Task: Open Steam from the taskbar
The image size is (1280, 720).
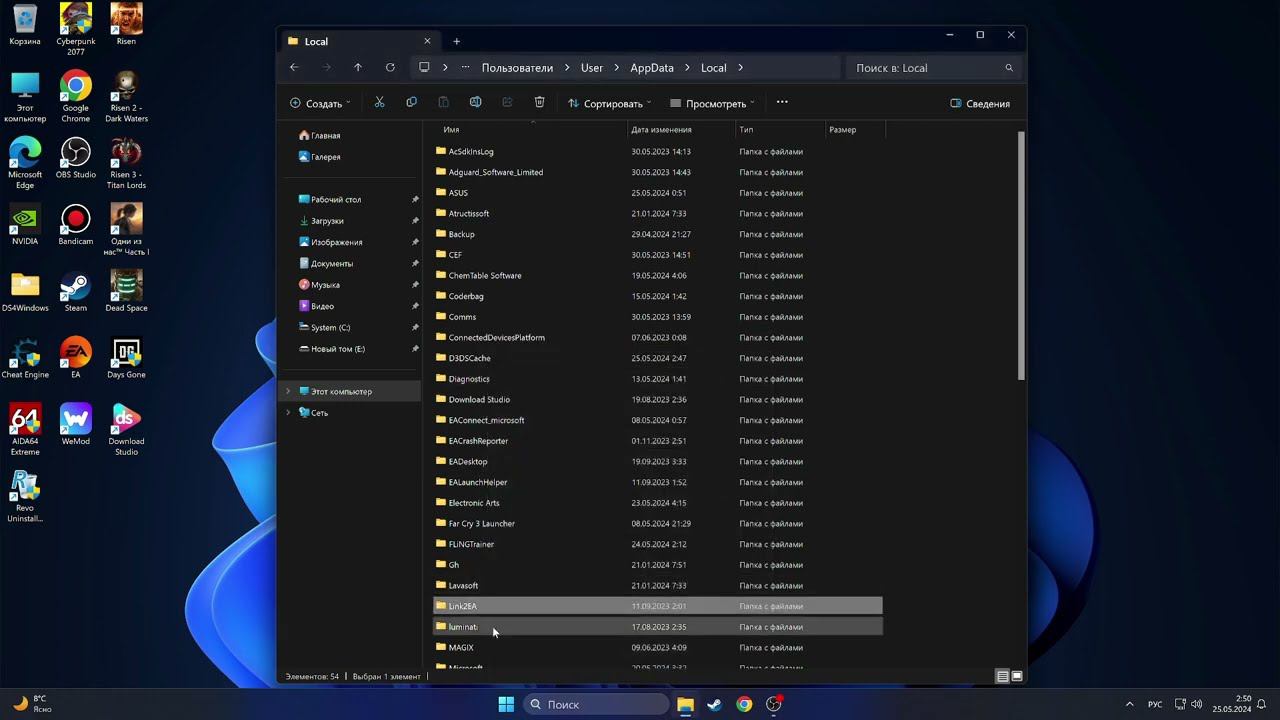Action: coord(714,704)
